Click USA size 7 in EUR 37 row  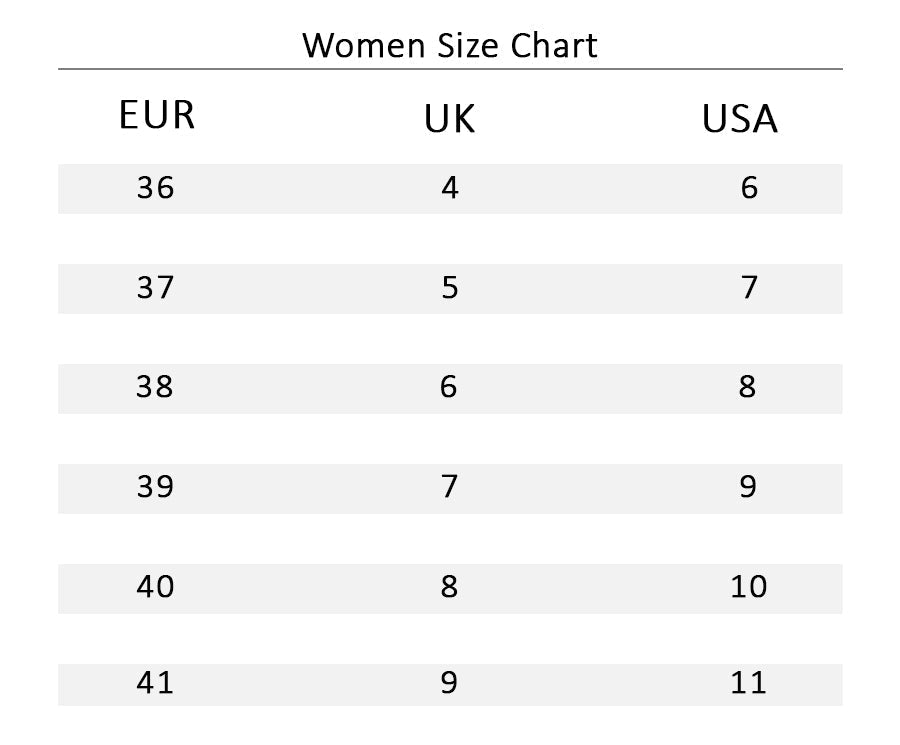749,288
